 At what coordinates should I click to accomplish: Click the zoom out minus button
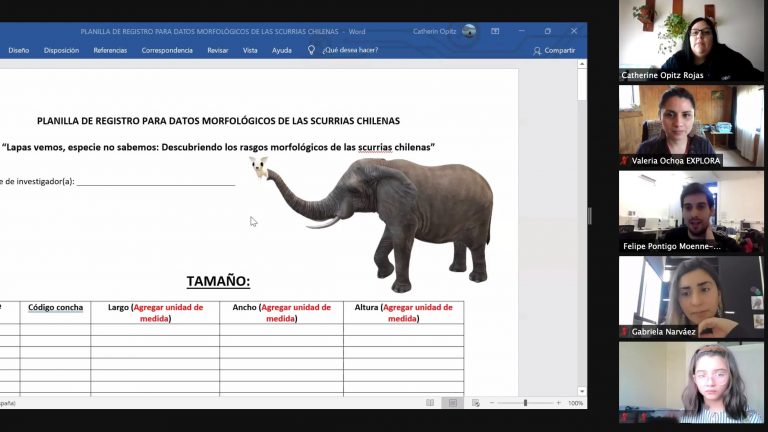tap(492, 403)
